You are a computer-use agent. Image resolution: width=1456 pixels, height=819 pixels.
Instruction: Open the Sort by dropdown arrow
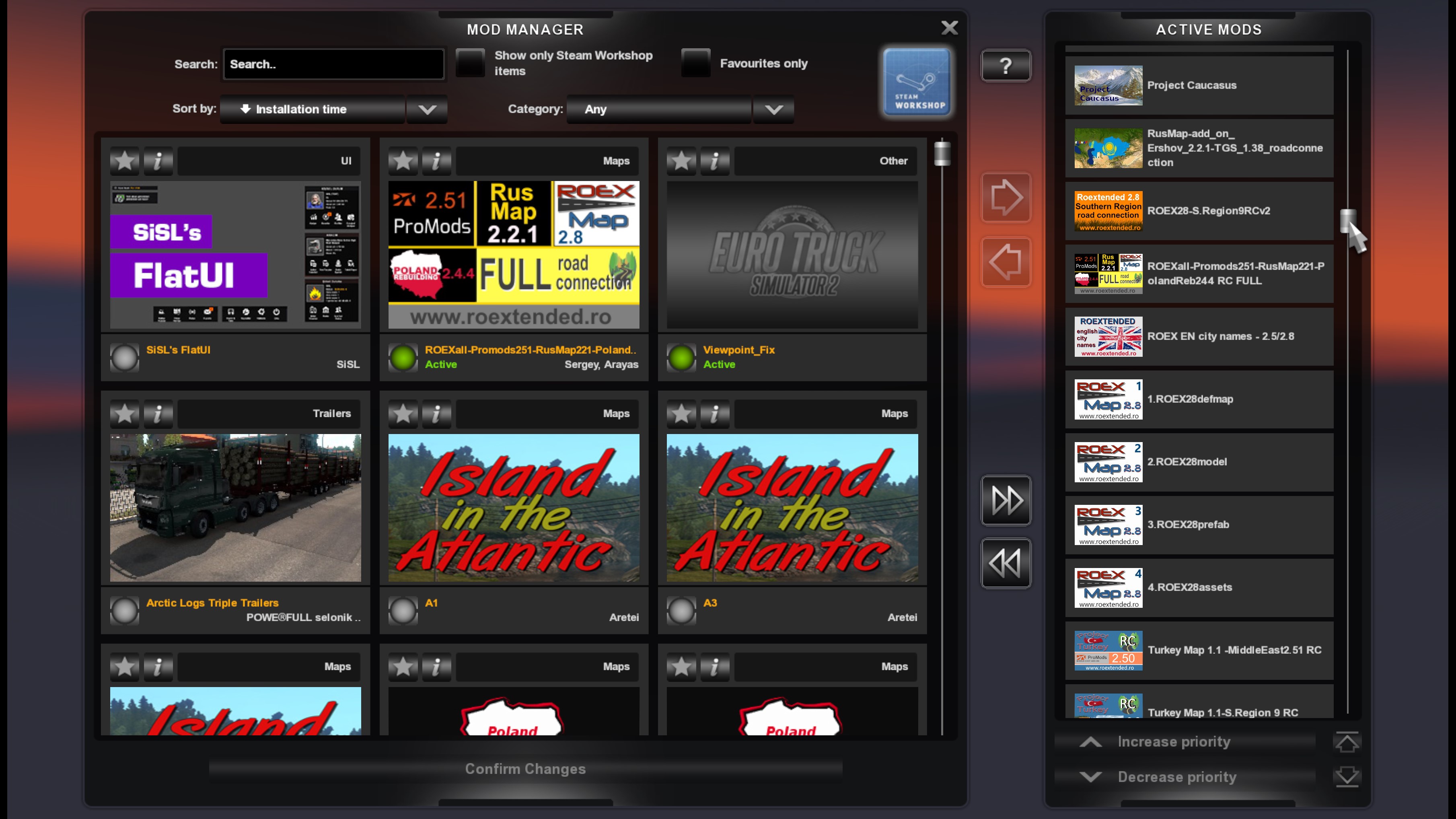[427, 109]
